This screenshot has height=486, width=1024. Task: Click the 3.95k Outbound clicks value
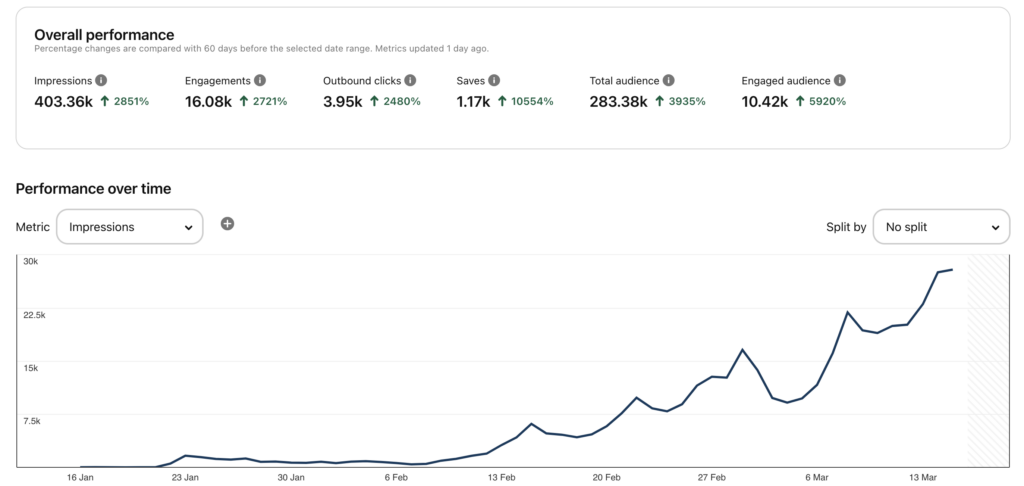click(343, 102)
